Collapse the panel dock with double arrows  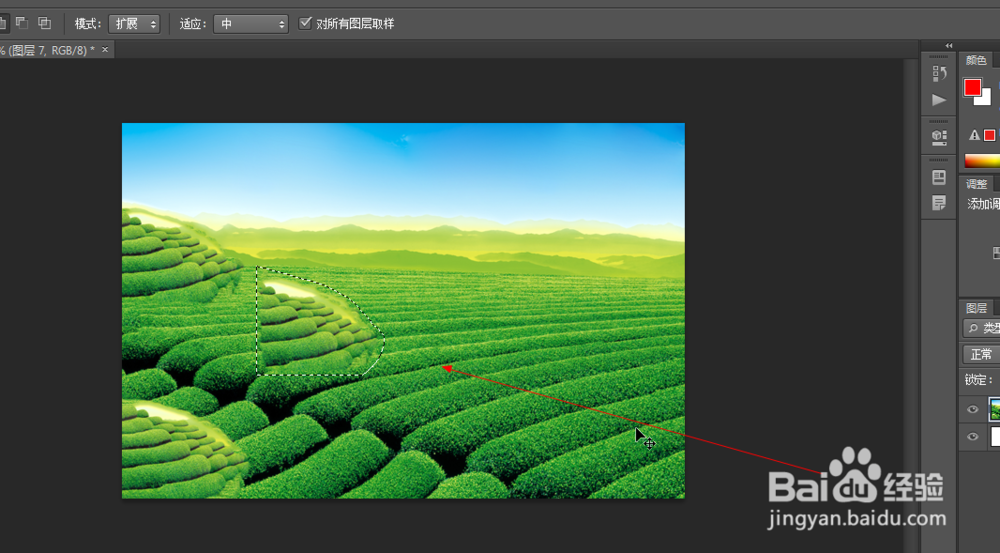click(x=949, y=45)
